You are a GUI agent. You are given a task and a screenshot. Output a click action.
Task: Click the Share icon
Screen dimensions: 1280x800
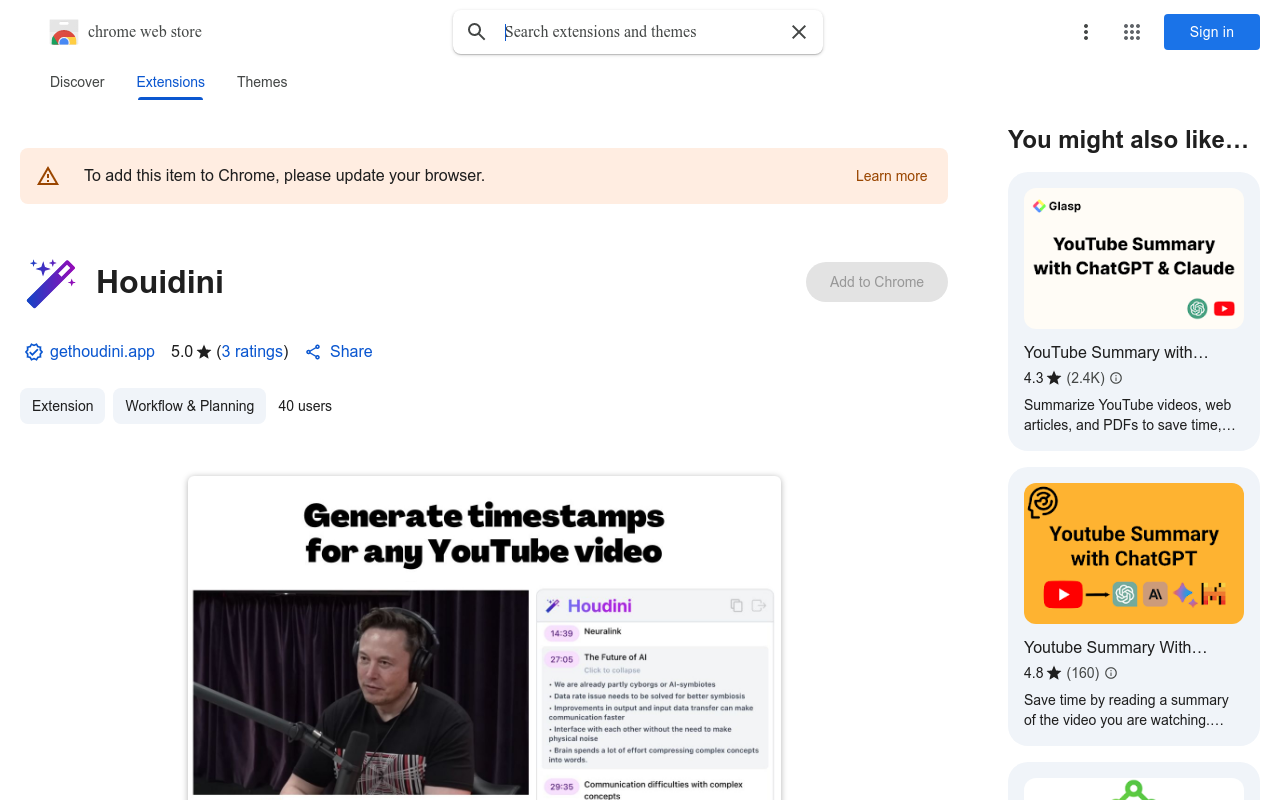313,352
